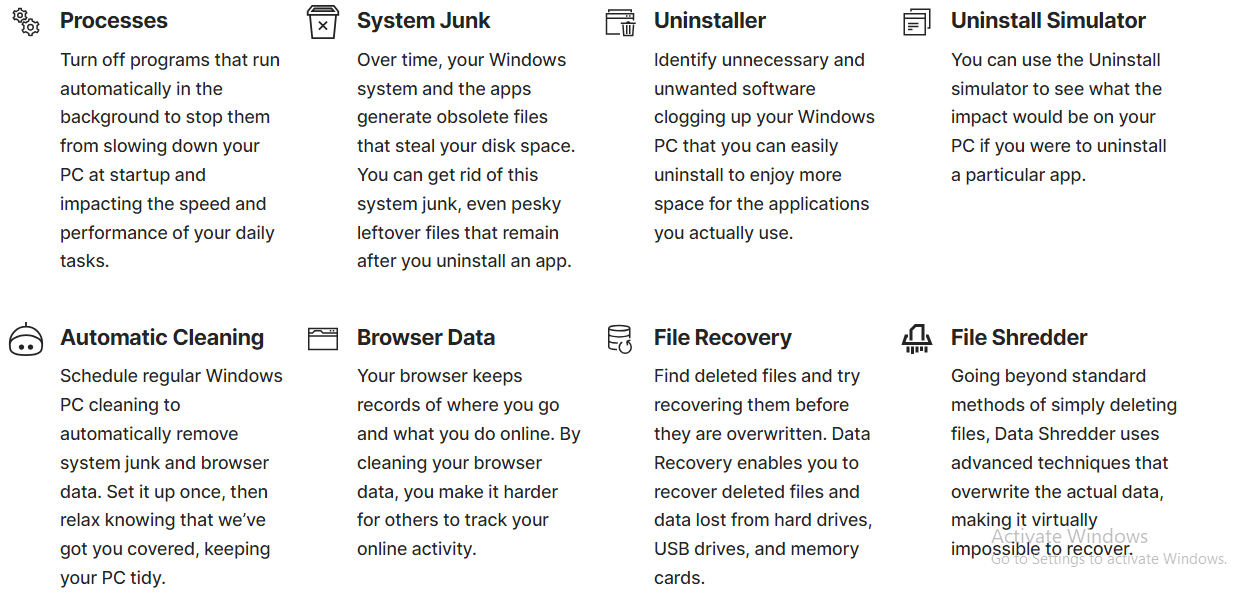This screenshot has height=600, width=1239.
Task: Click the Browser Data description paragraph
Action: tap(469, 462)
